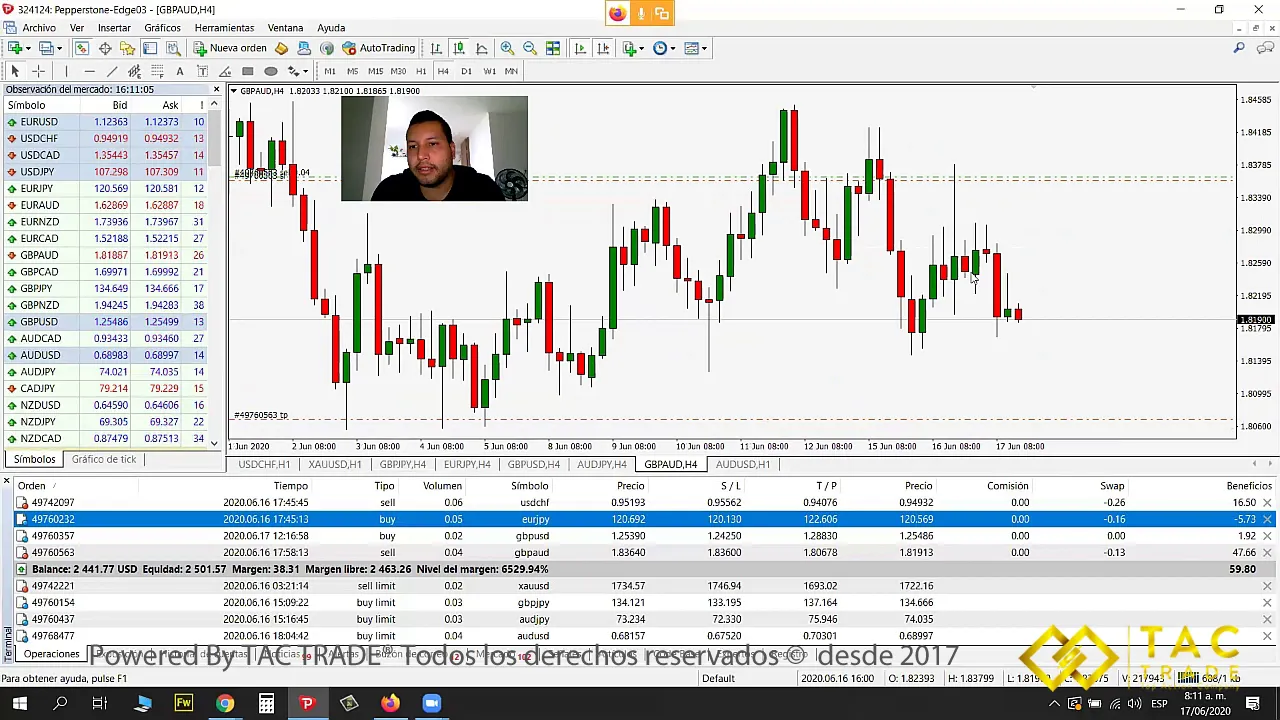Open the search magnifier in the toolbar

[1239, 48]
